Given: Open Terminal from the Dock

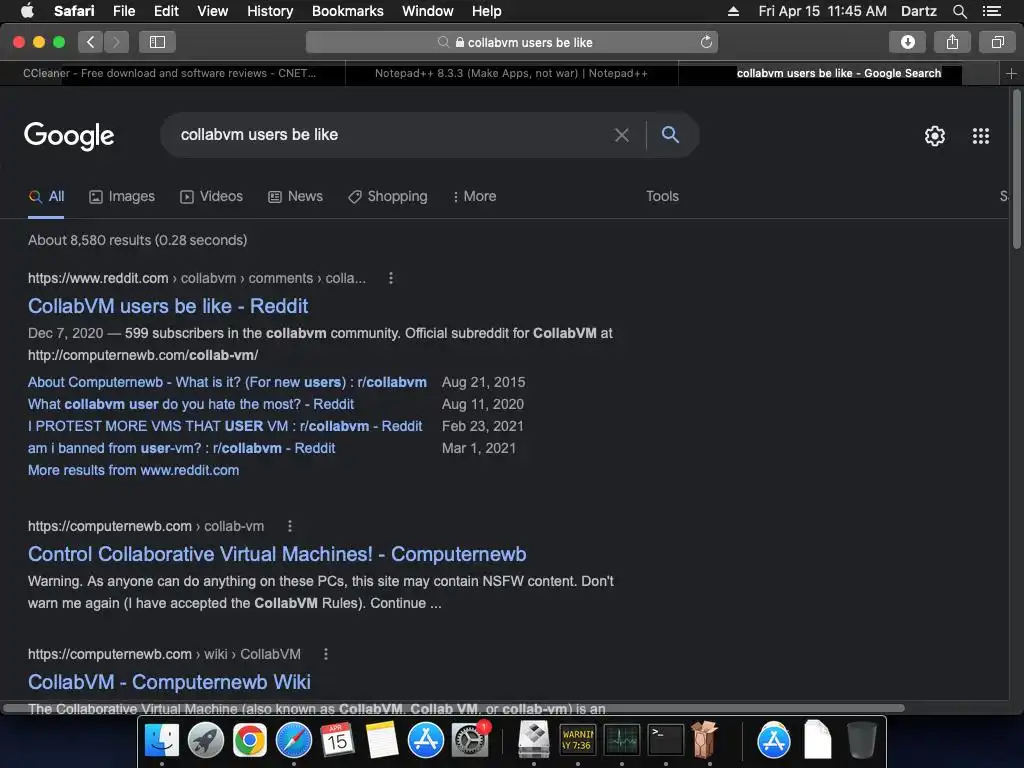Looking at the screenshot, I should [x=665, y=740].
